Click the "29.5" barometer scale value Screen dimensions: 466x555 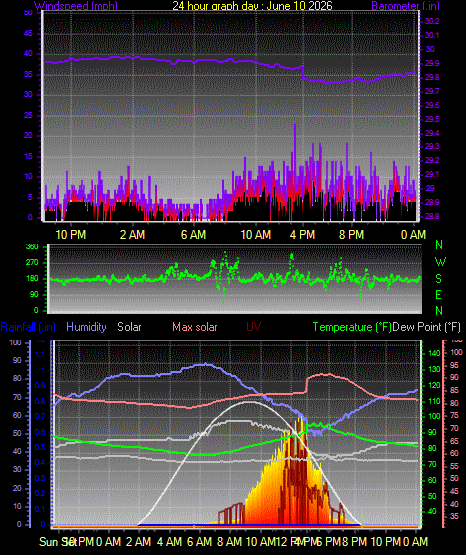click(x=432, y=119)
